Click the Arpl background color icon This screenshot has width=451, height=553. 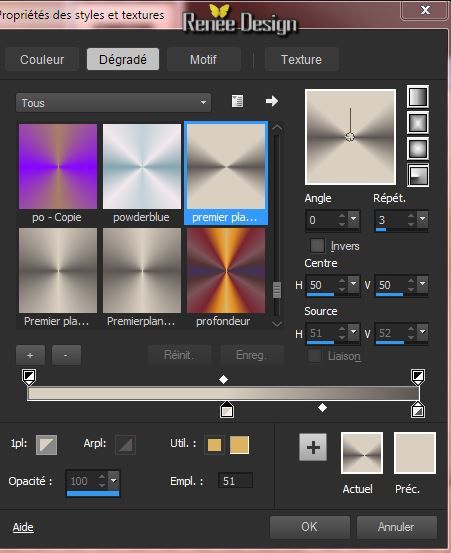[125, 445]
